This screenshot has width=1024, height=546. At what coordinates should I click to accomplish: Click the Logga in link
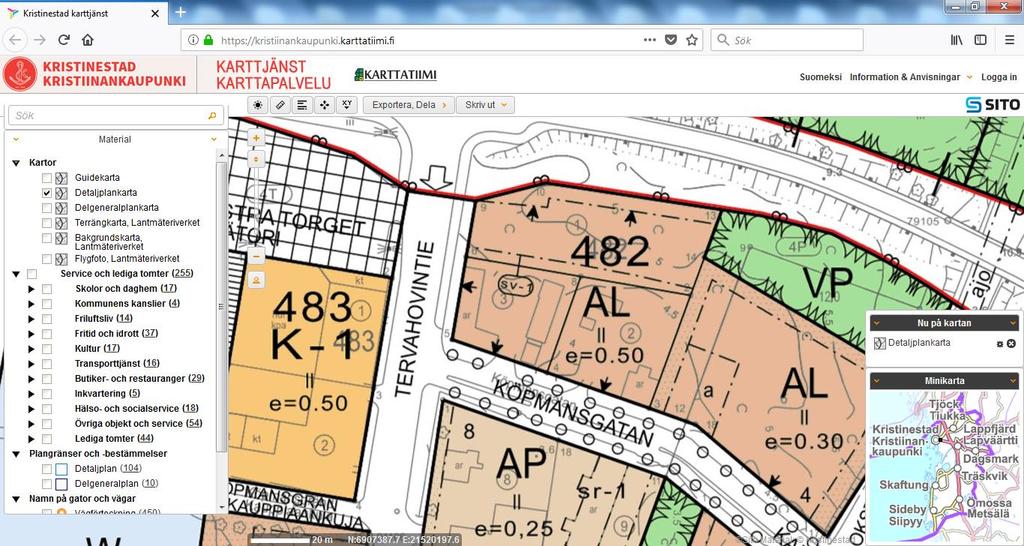click(999, 77)
